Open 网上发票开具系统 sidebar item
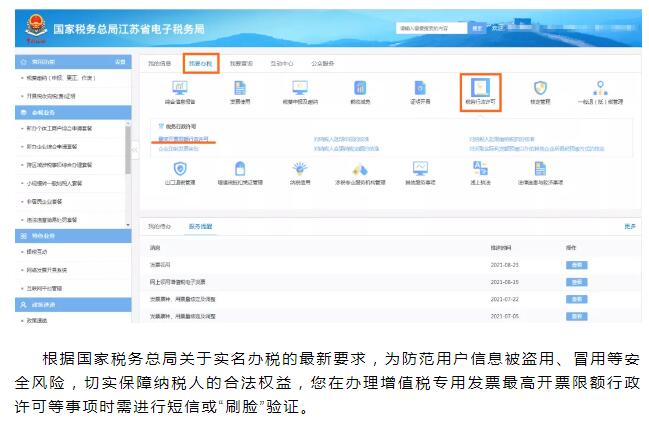The height and width of the screenshot is (429, 649). (x=47, y=270)
